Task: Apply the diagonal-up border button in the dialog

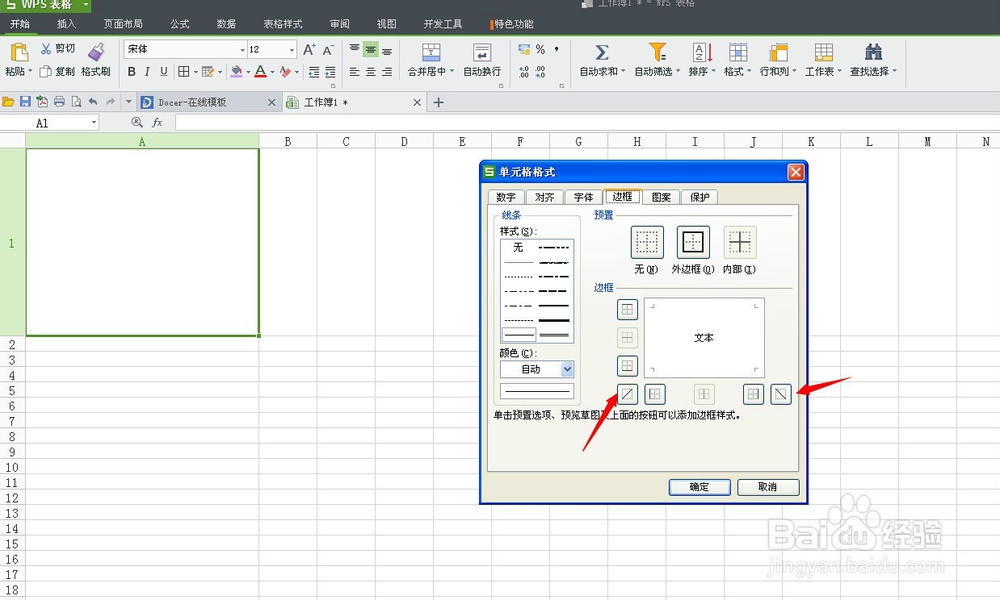Action: (x=628, y=394)
